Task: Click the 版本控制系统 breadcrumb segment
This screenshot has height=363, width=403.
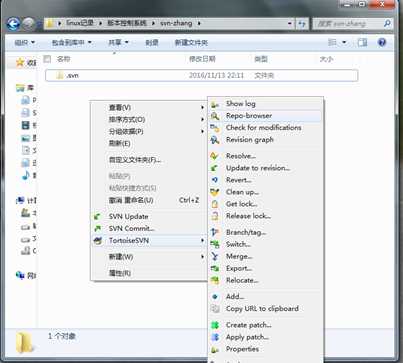Action: [x=126, y=23]
